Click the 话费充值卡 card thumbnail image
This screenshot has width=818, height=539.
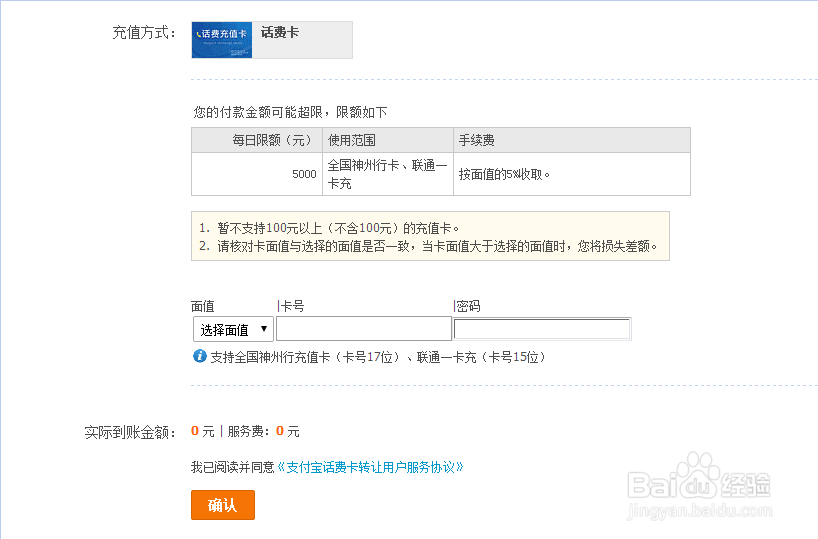(x=222, y=40)
